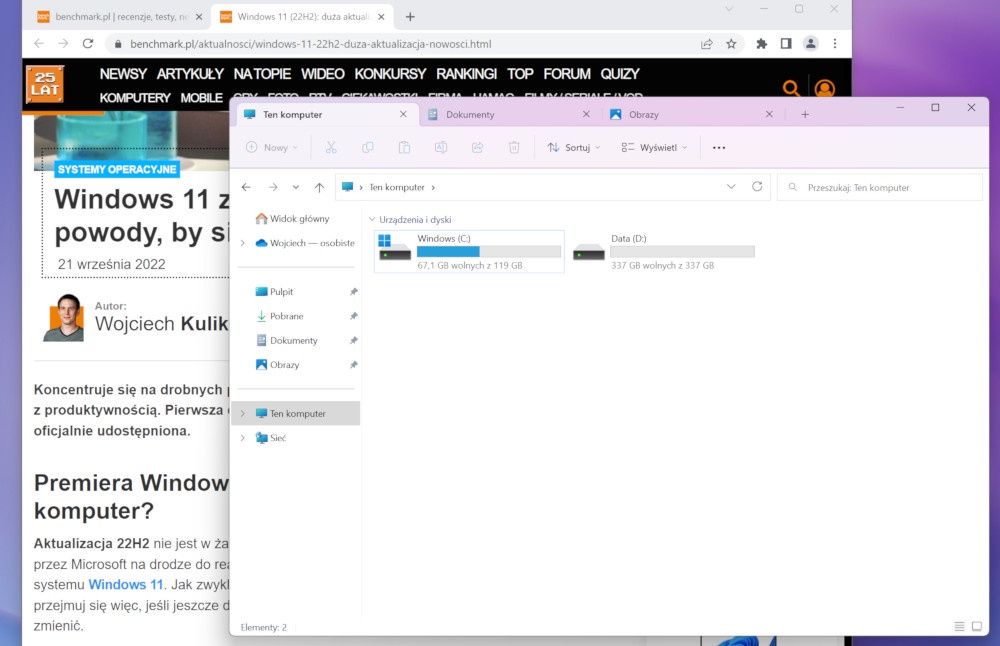Click the share page icon in Chrome address bar
1000x646 pixels.
click(707, 43)
